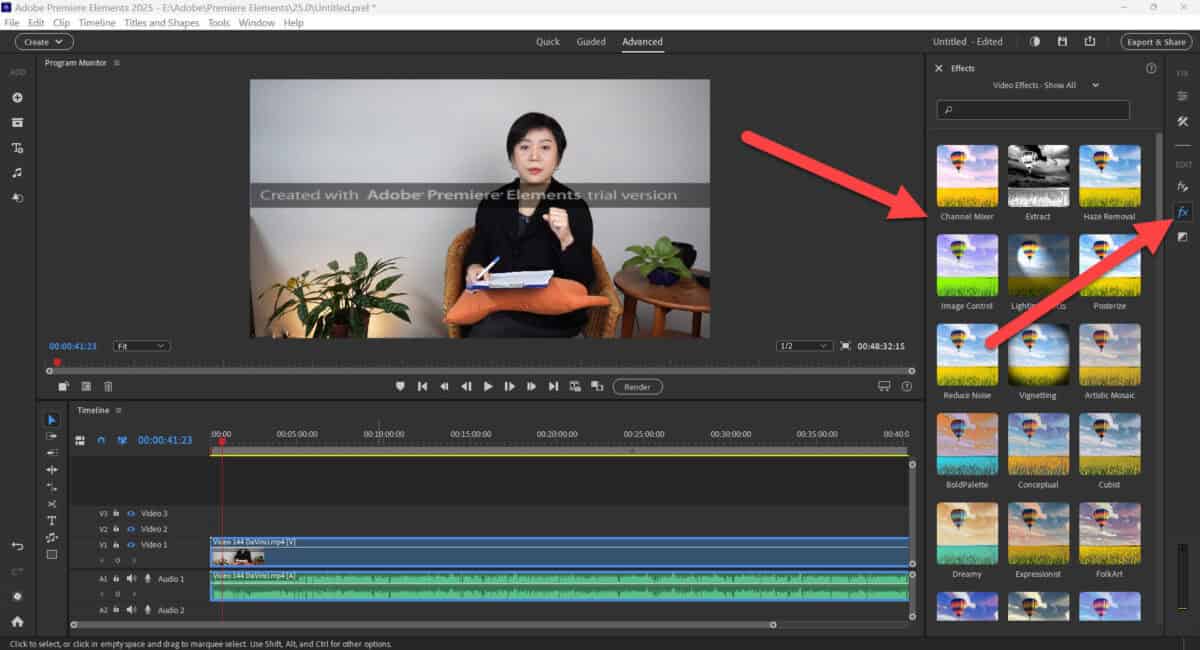The image size is (1200, 650).
Task: Click the share upload icon in header
Action: pos(1089,42)
